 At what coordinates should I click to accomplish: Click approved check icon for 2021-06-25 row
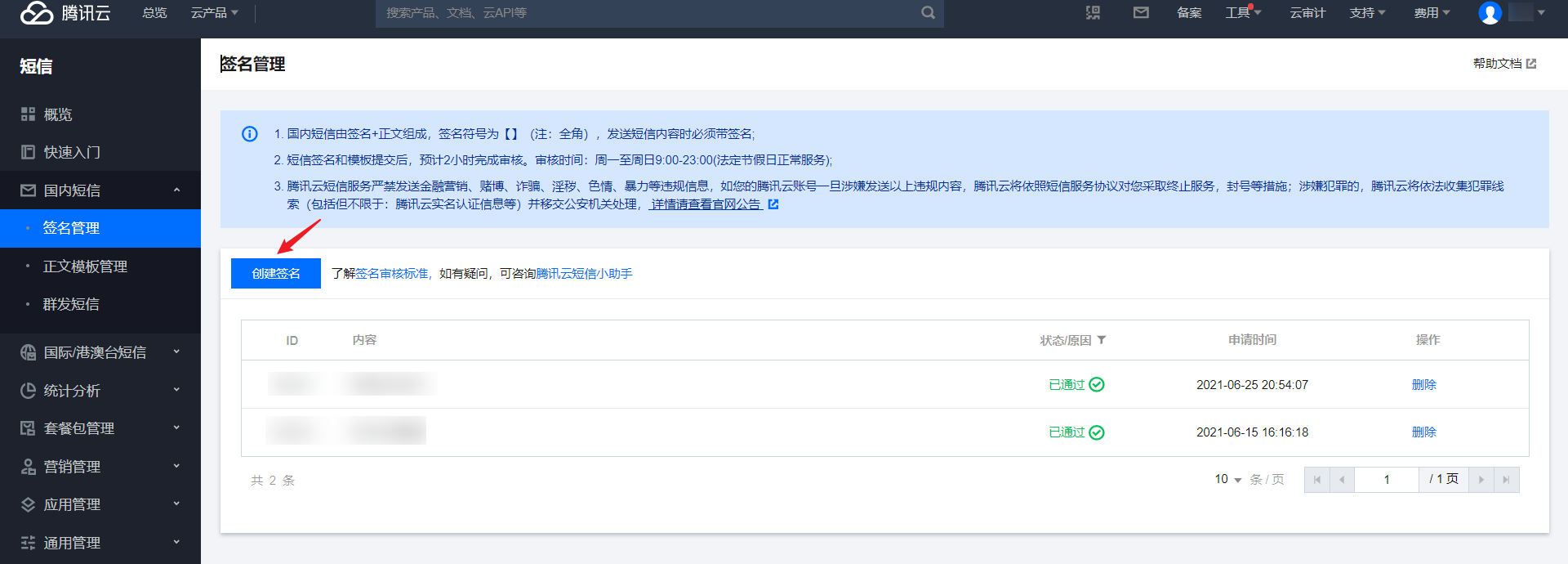[x=1097, y=385]
